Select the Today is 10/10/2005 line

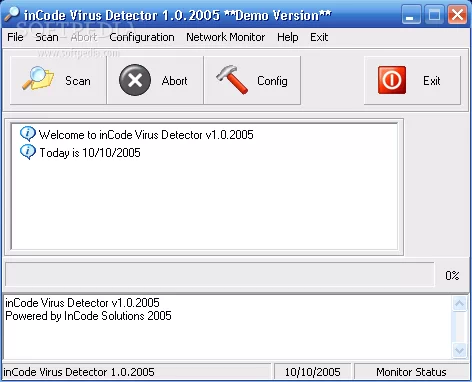(x=90, y=153)
